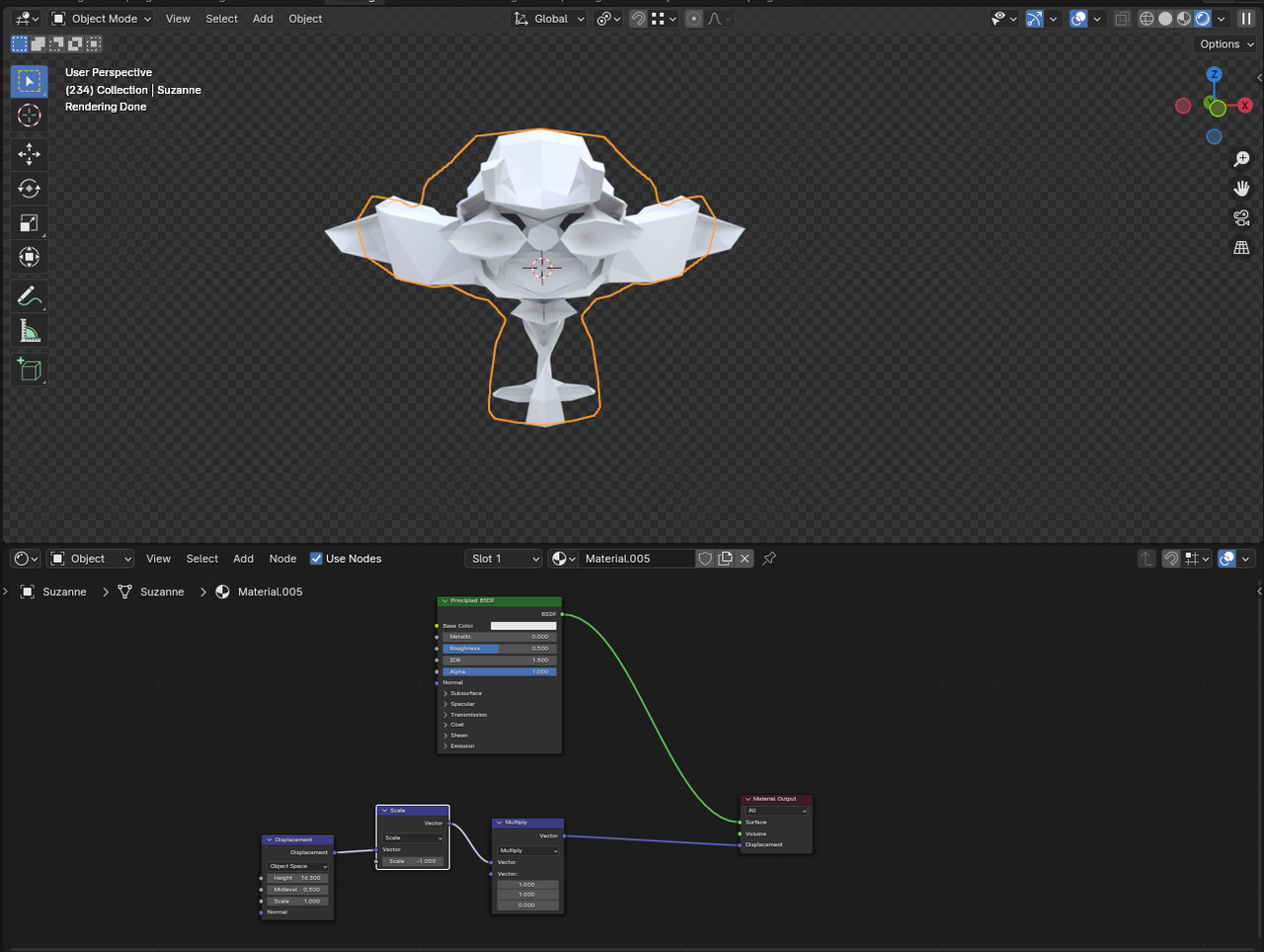Activate the Annotate pencil tool
The image size is (1264, 952).
(x=29, y=296)
